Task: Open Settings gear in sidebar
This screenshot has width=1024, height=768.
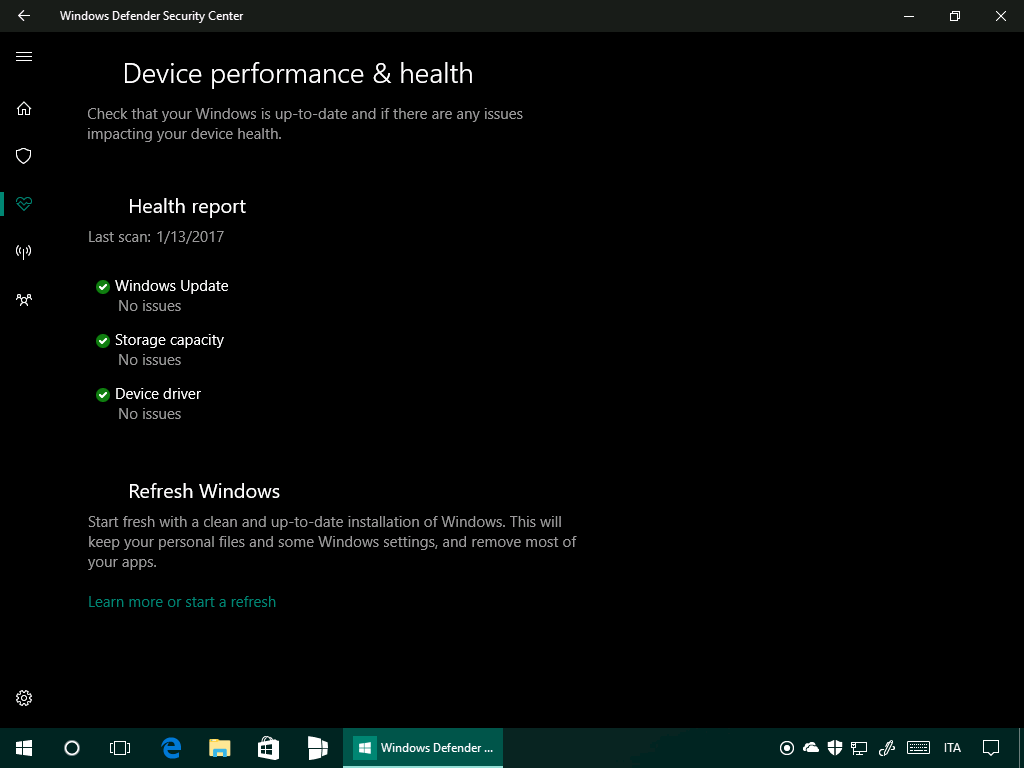Action: tap(24, 698)
